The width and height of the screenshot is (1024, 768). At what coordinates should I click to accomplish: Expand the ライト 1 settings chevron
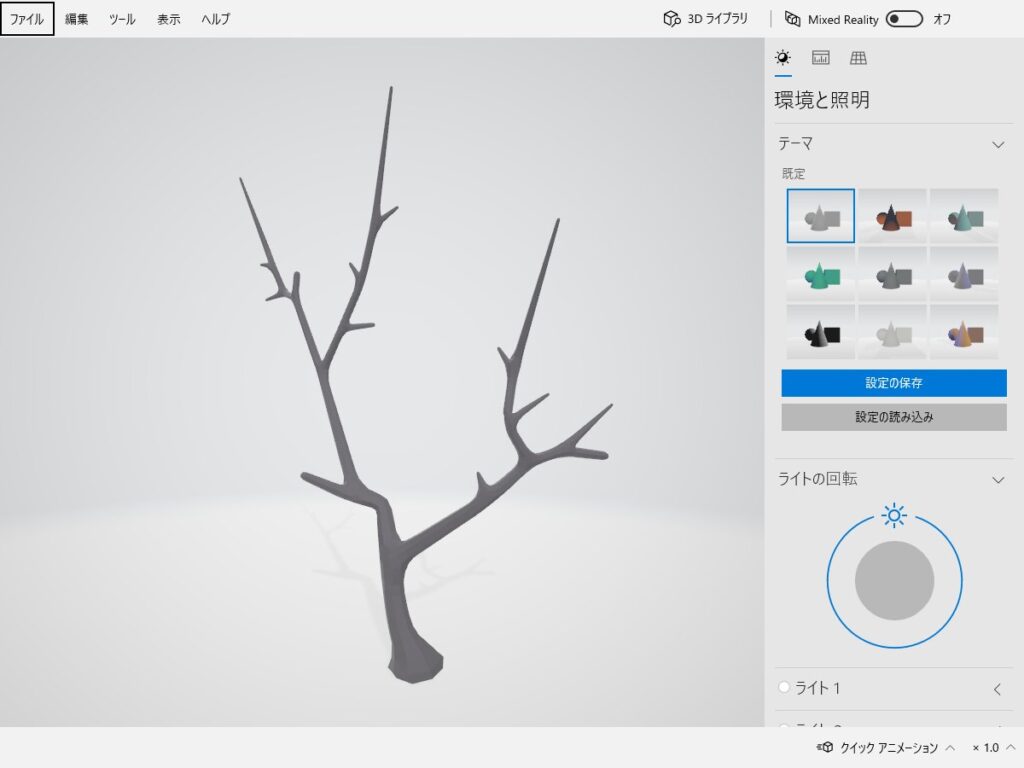point(997,689)
